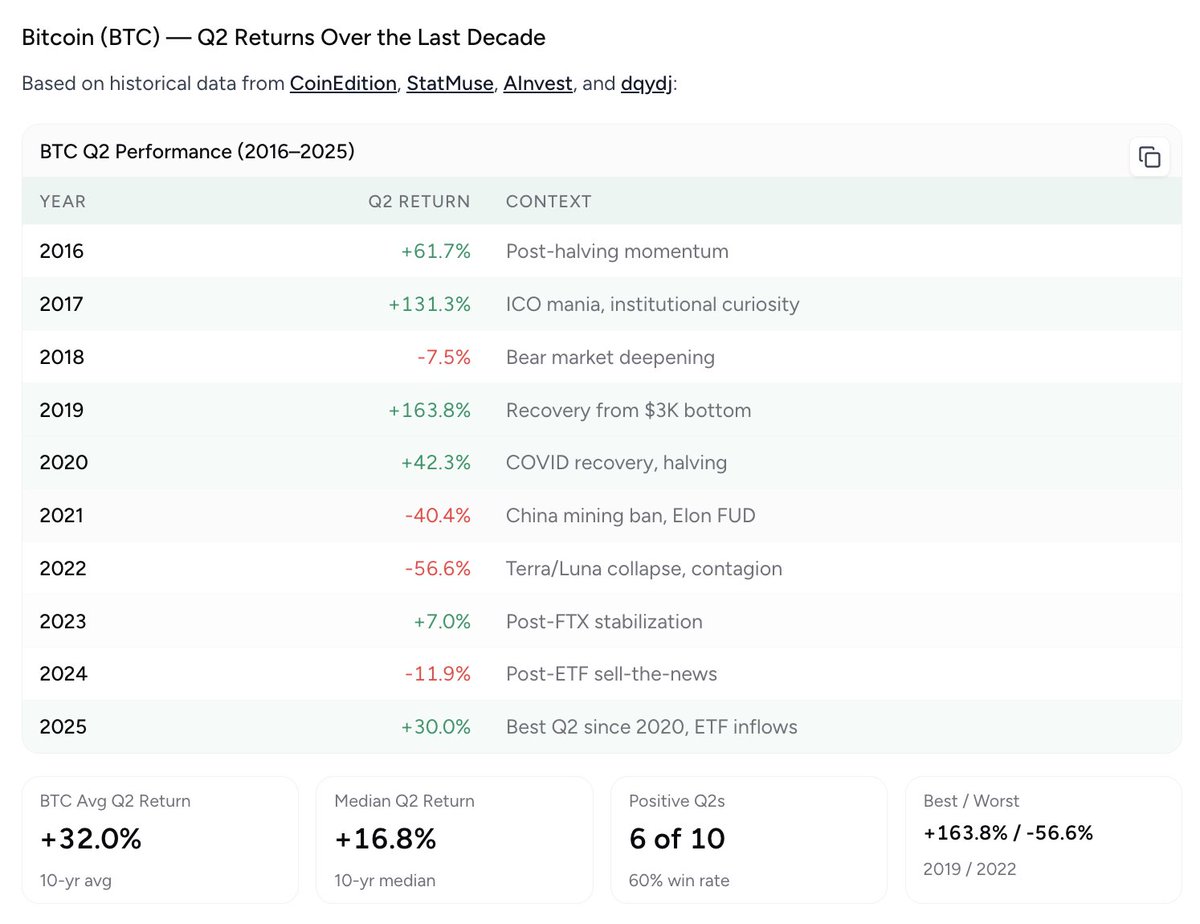Copy the BTC Q2 Performance table

point(1150,157)
